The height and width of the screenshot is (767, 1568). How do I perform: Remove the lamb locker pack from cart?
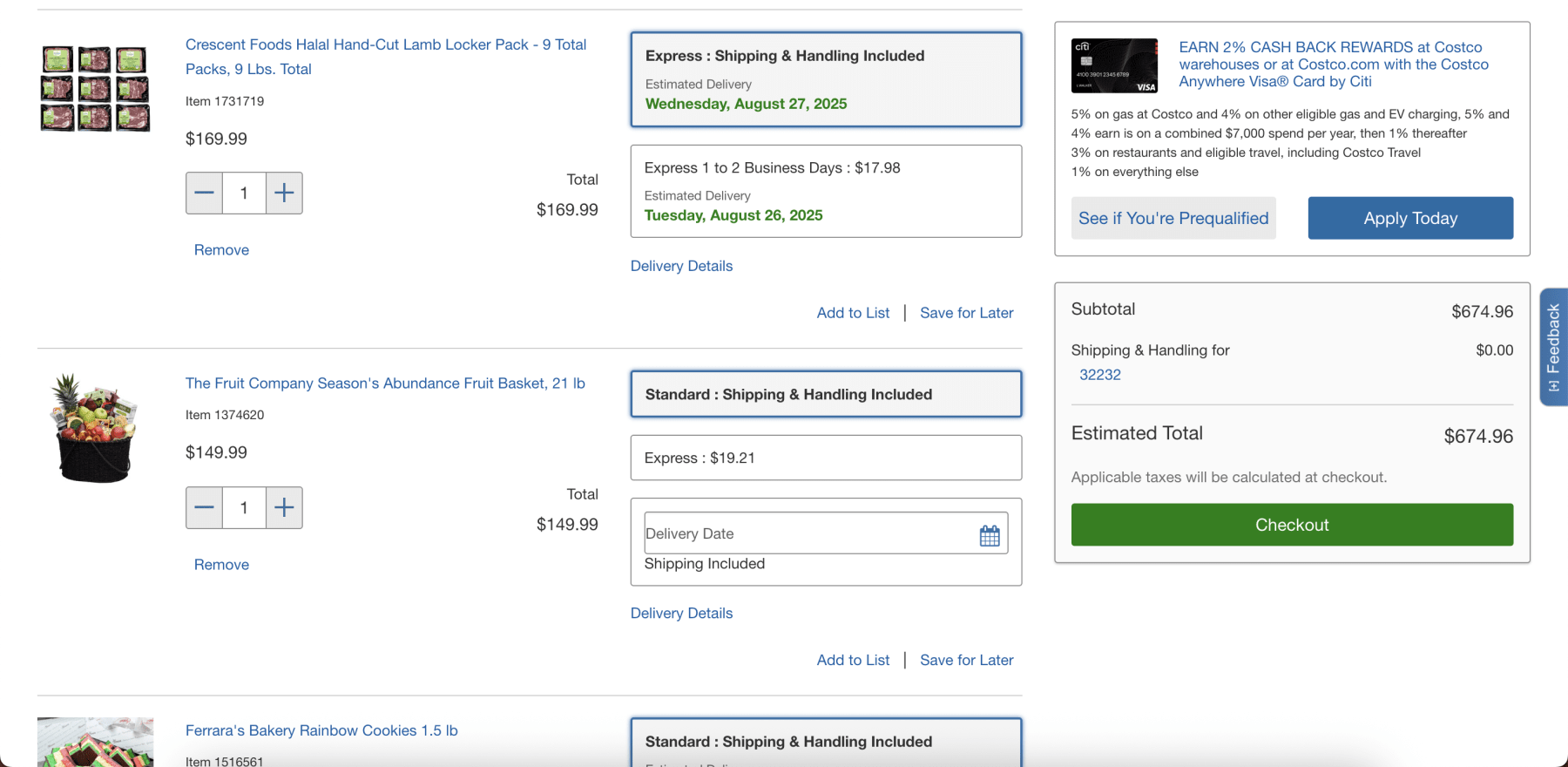(221, 250)
